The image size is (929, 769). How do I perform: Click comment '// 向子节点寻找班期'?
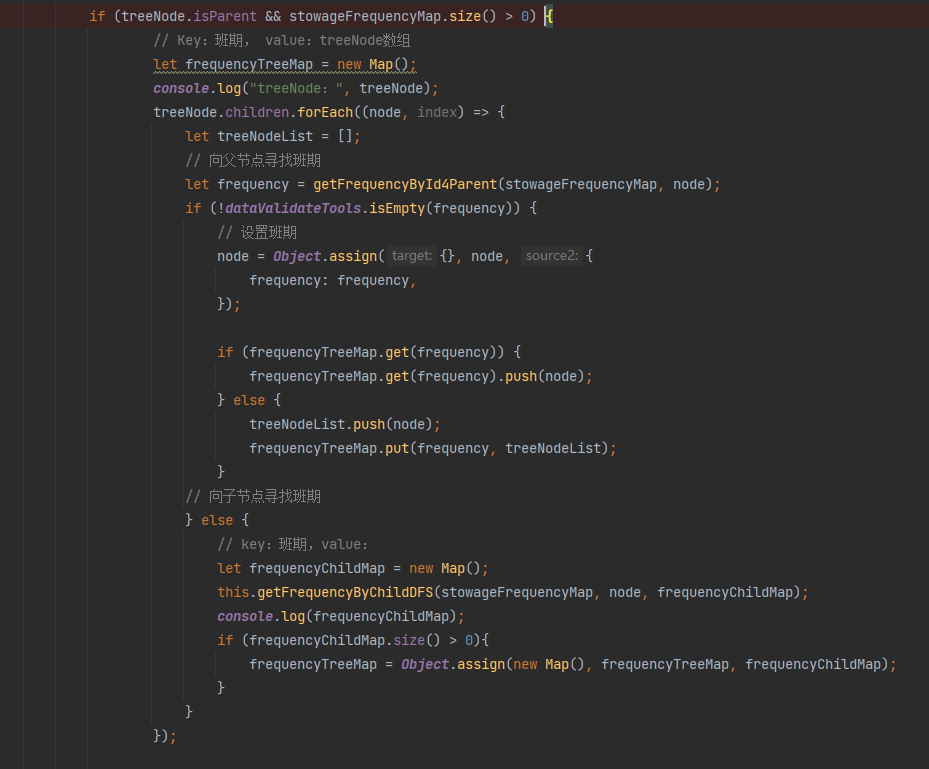coord(253,496)
